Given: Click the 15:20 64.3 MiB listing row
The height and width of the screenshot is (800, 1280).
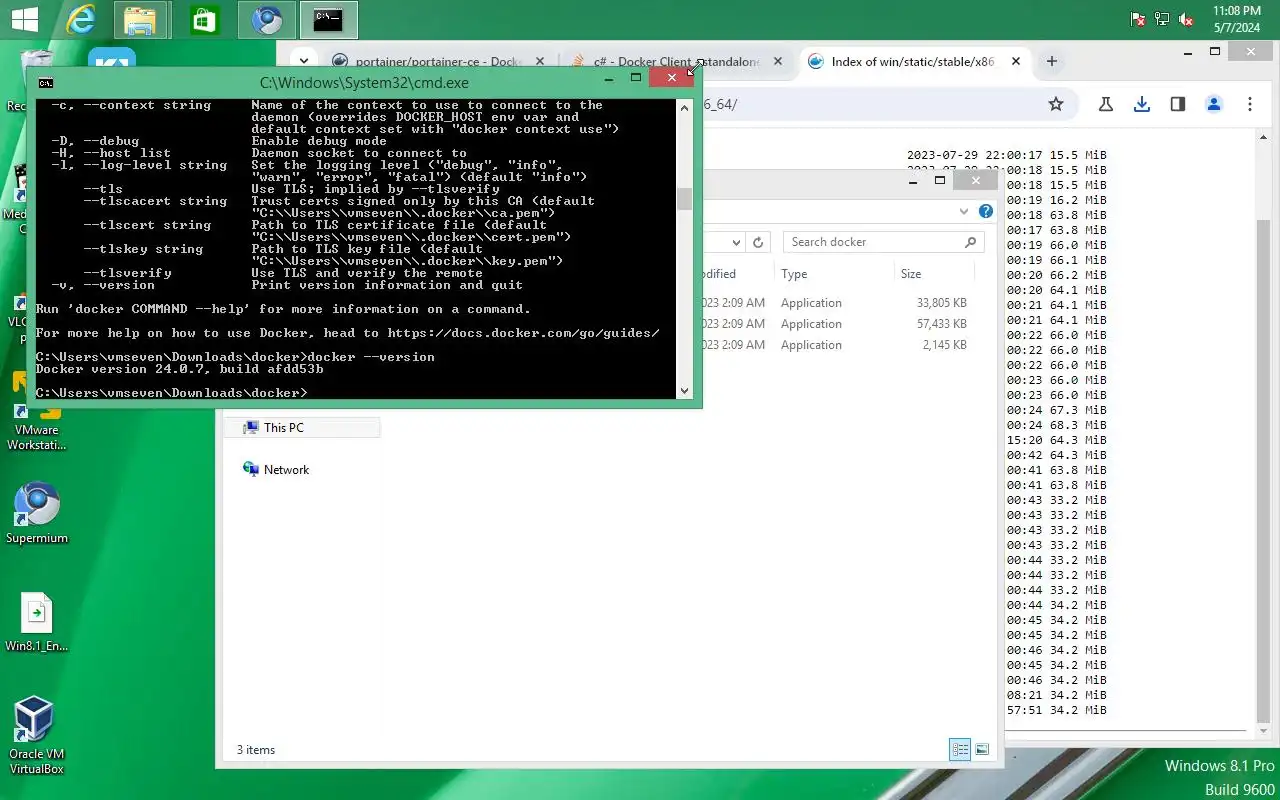Looking at the screenshot, I should [x=1056, y=440].
